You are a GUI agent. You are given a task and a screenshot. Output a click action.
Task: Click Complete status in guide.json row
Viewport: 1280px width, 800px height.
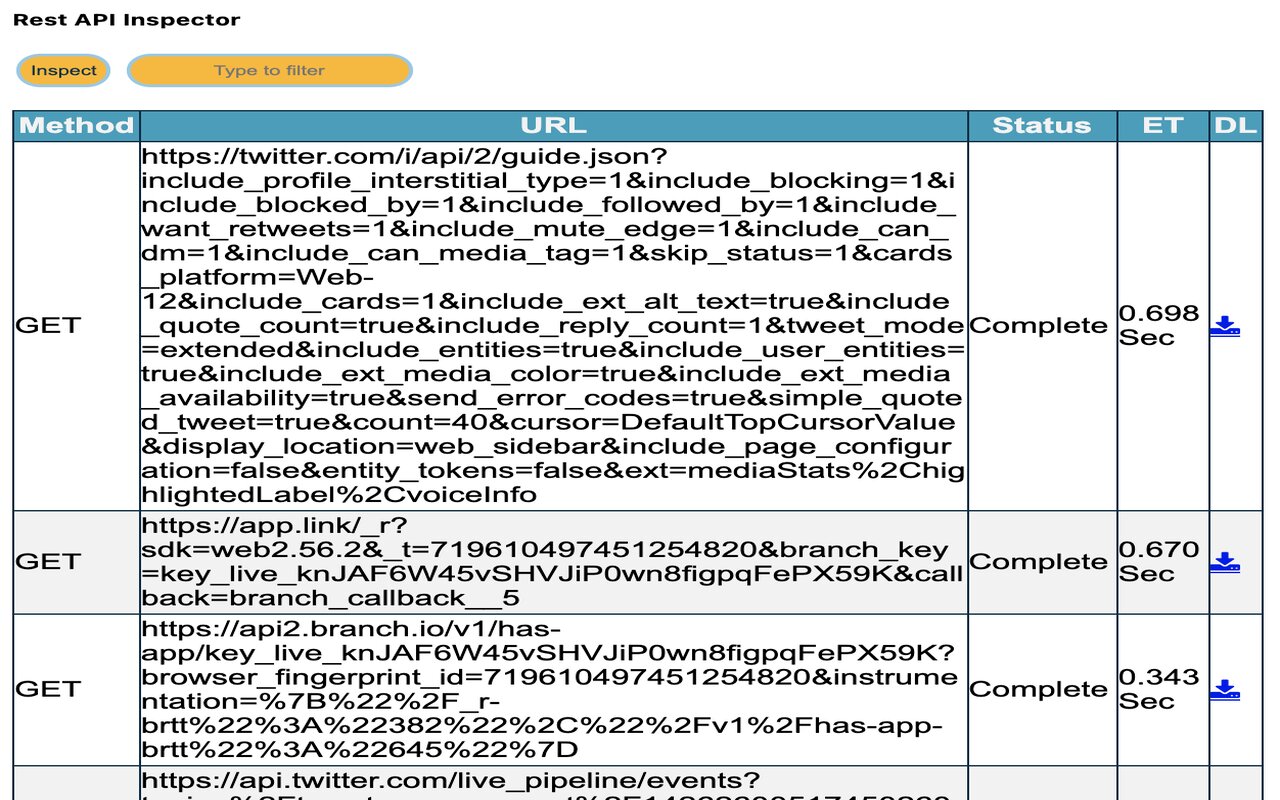click(1042, 326)
